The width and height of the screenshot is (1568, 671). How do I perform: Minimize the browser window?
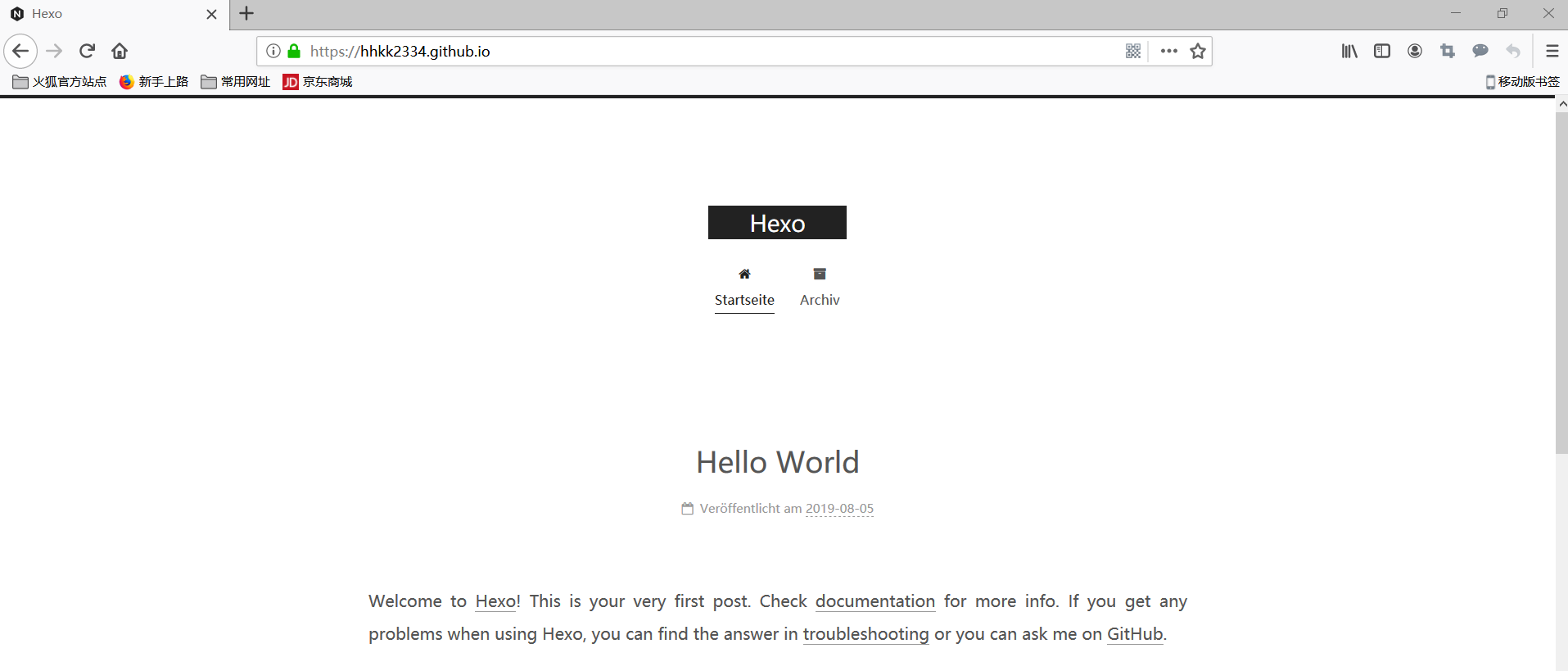tap(1456, 13)
